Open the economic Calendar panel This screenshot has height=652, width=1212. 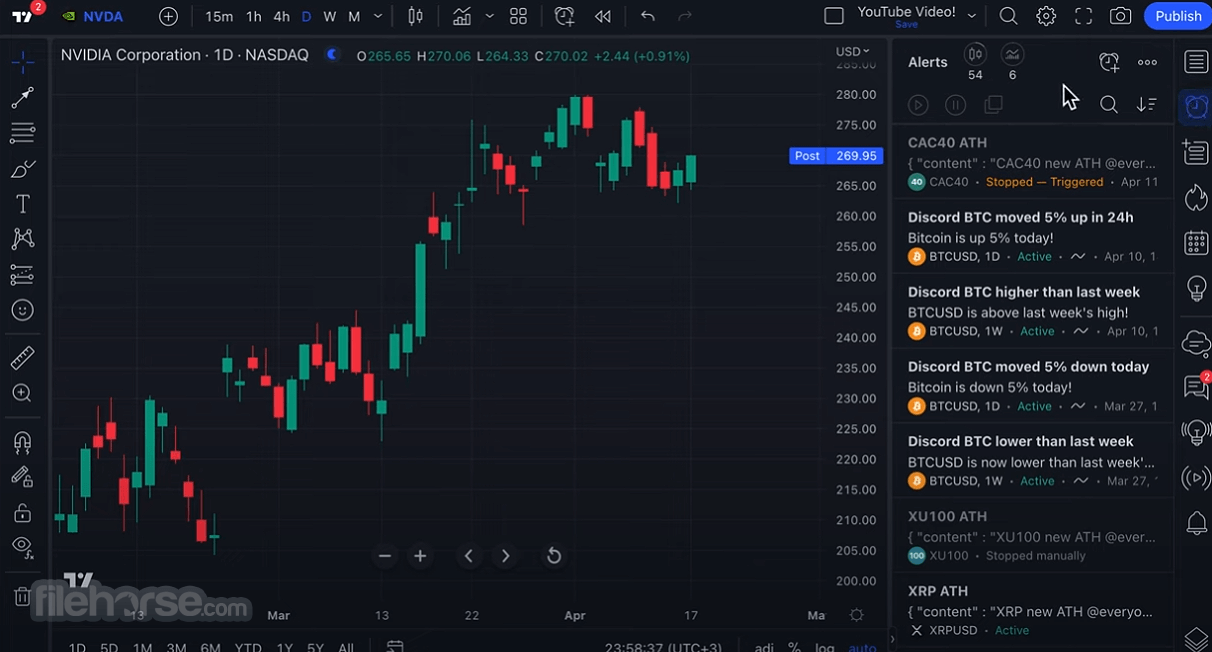(1196, 242)
